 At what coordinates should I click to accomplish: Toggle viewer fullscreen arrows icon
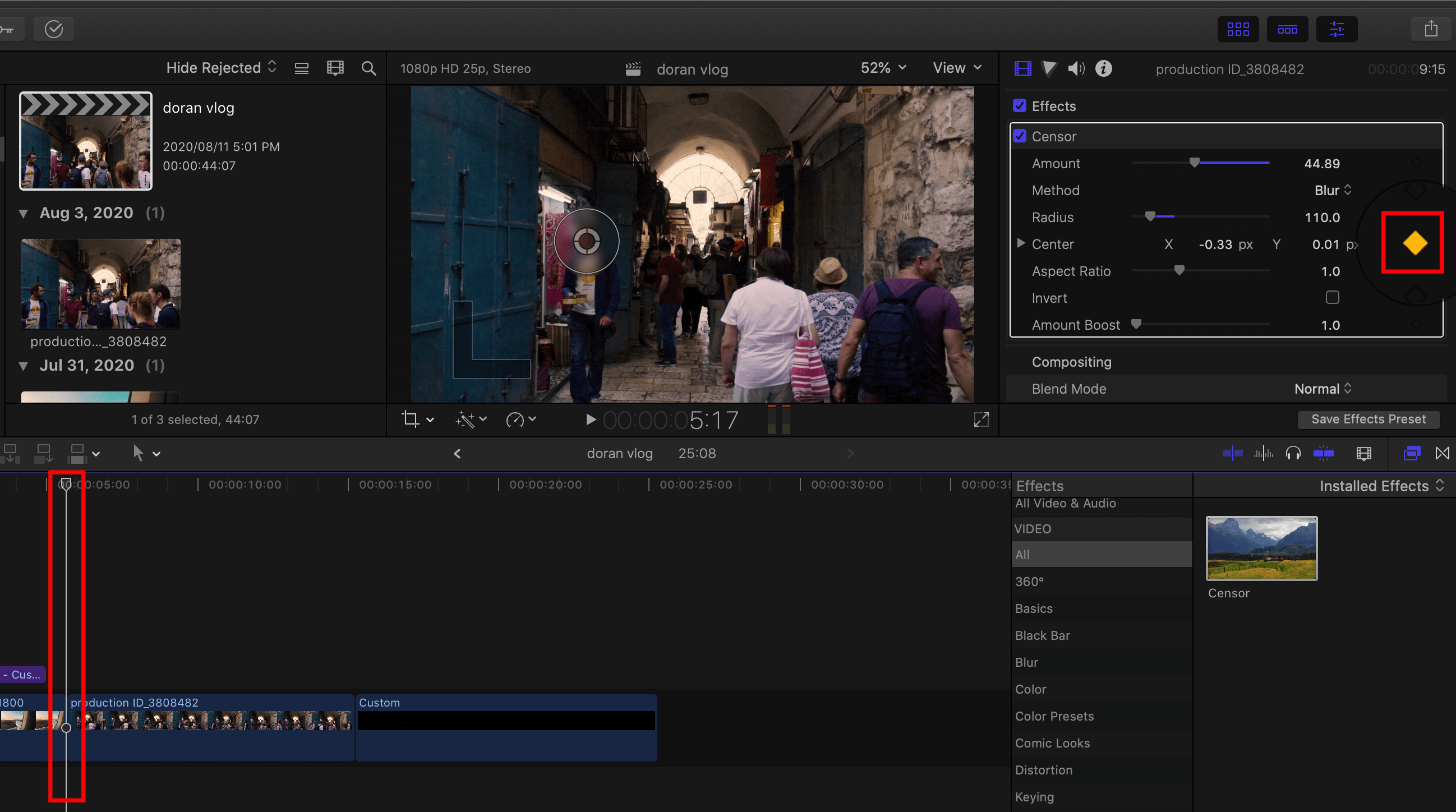(x=981, y=419)
